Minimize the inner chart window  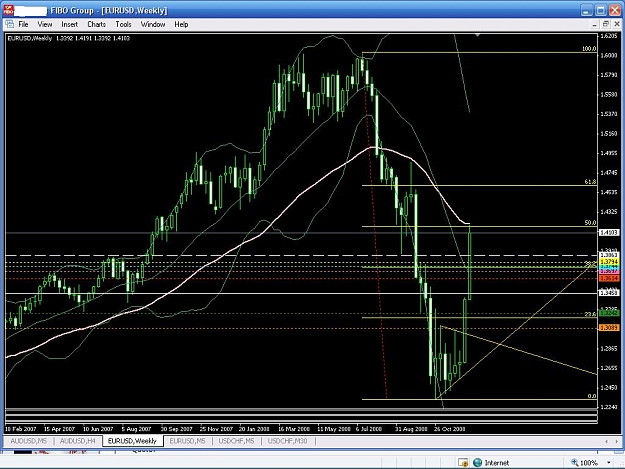point(594,24)
